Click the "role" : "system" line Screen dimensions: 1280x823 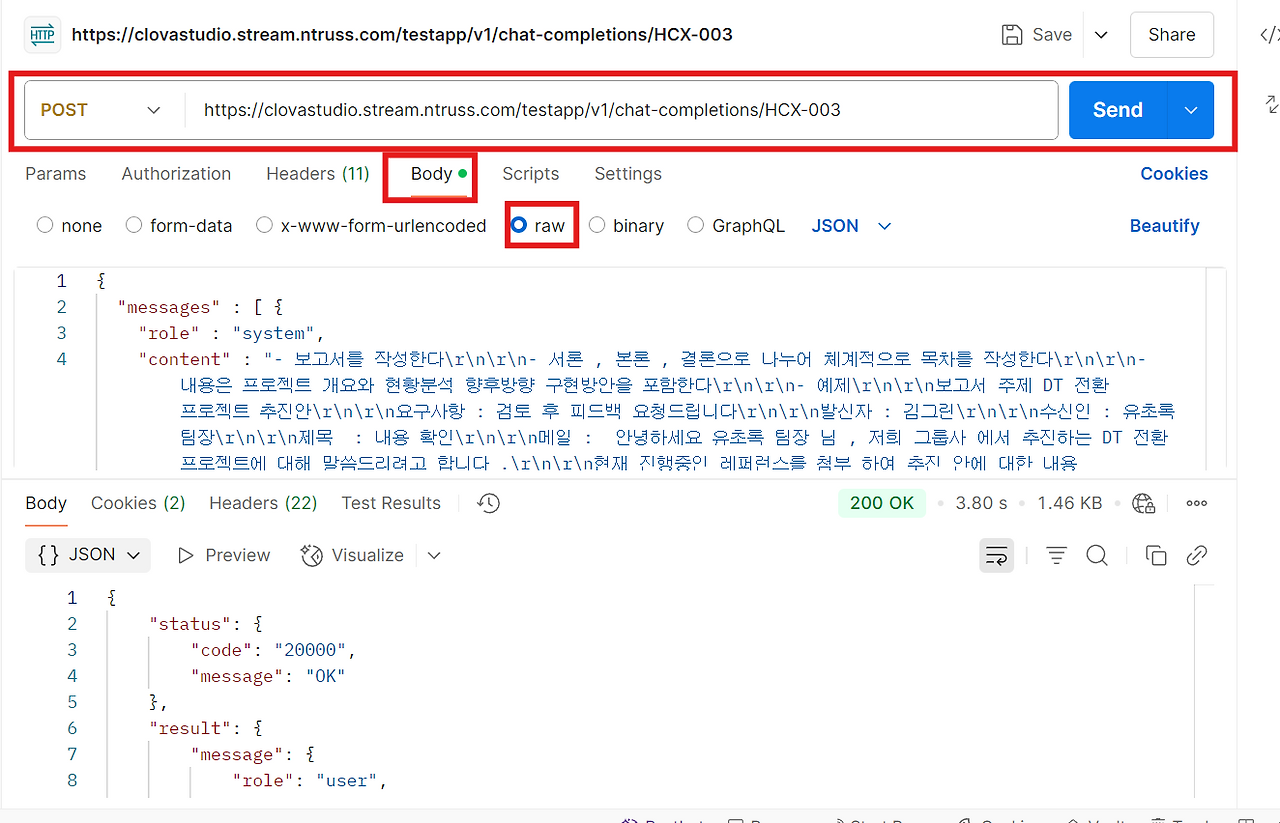coord(232,333)
